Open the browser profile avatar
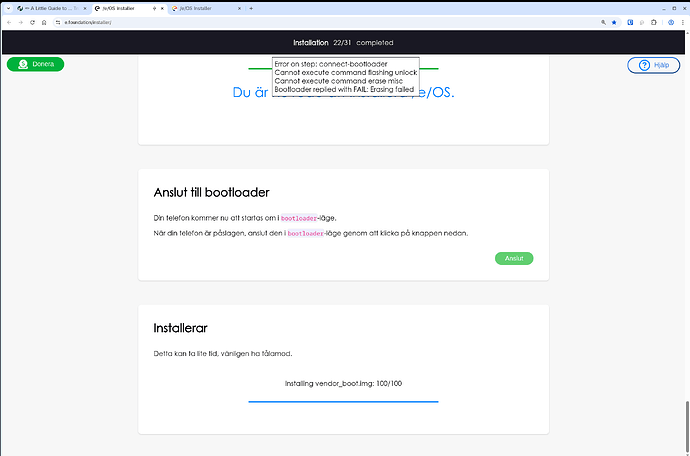The height and width of the screenshot is (456, 690). 673,21
